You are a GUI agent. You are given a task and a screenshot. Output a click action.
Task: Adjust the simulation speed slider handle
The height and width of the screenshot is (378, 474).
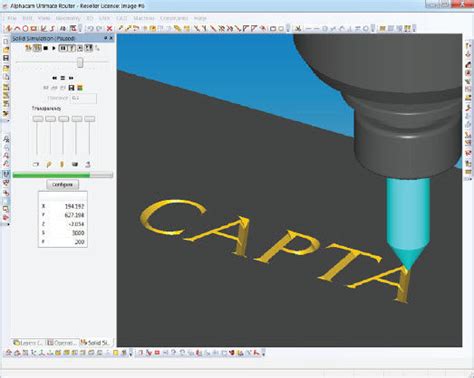pos(80,62)
